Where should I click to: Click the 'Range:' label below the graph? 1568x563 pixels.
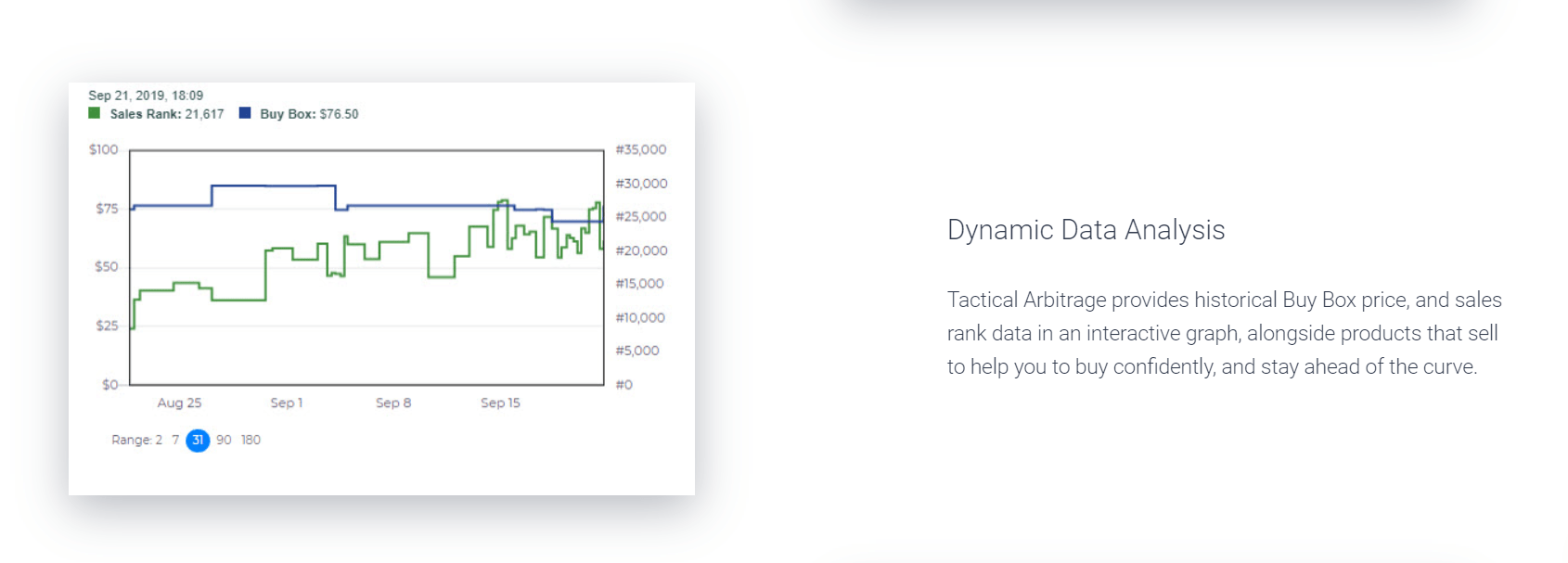[x=131, y=440]
